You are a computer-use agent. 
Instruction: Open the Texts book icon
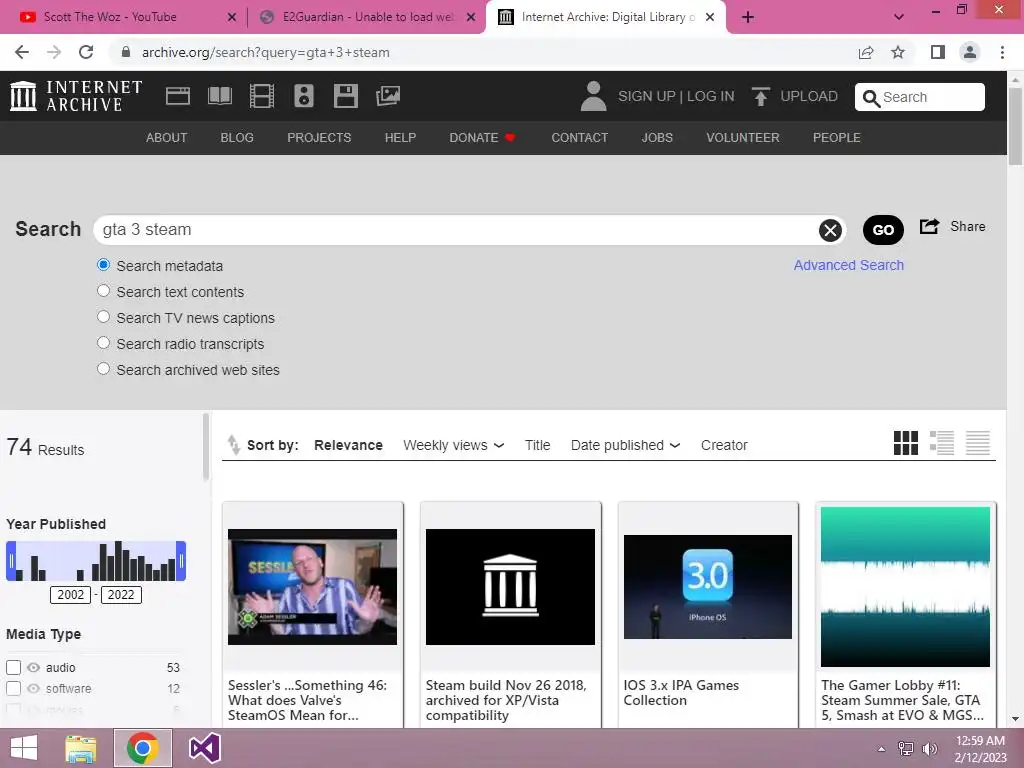(x=219, y=96)
